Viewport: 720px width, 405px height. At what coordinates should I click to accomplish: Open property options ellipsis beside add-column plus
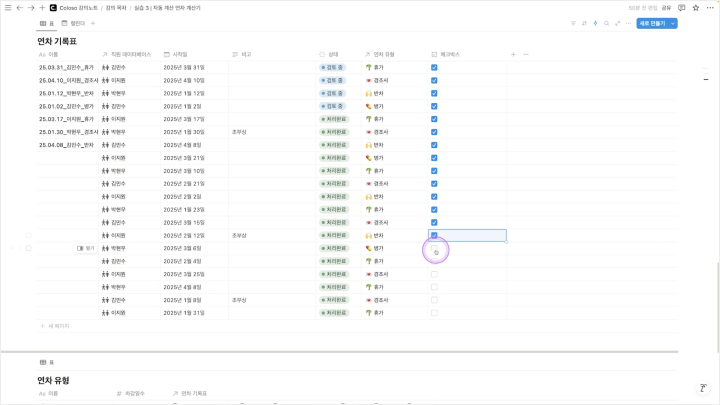pyautogui.click(x=526, y=55)
